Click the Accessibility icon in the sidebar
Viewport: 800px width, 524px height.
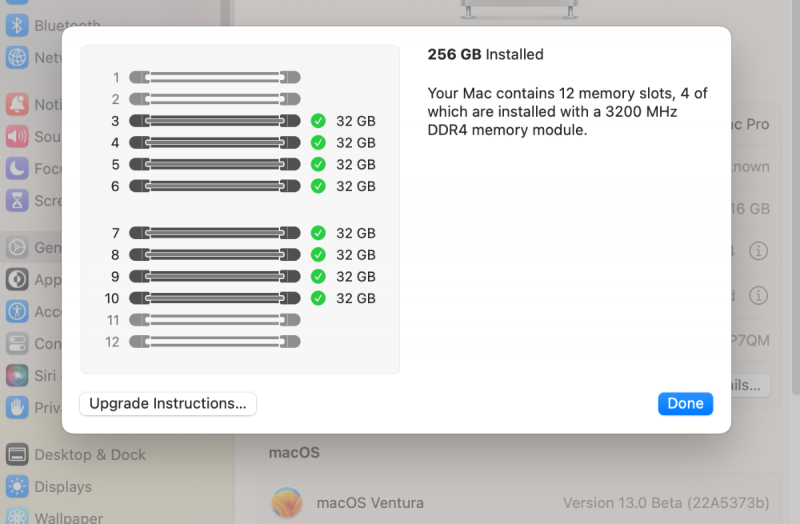[17, 311]
